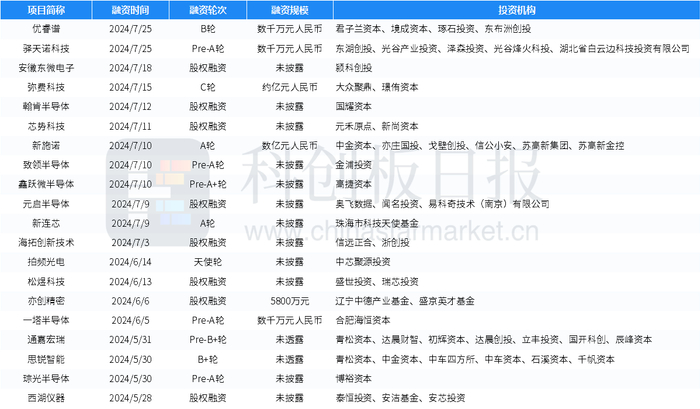The width and height of the screenshot is (700, 409).
Task: Click the date 2024/6/13
Action: point(130,282)
